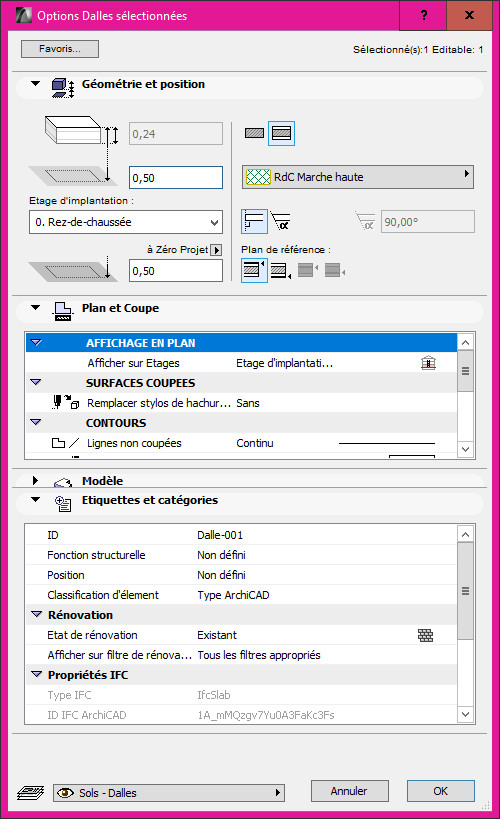Viewport: 500px width, 819px height.
Task: Click the Etiquettes list scrollbar thumb
Action: pyautogui.click(x=466, y=591)
